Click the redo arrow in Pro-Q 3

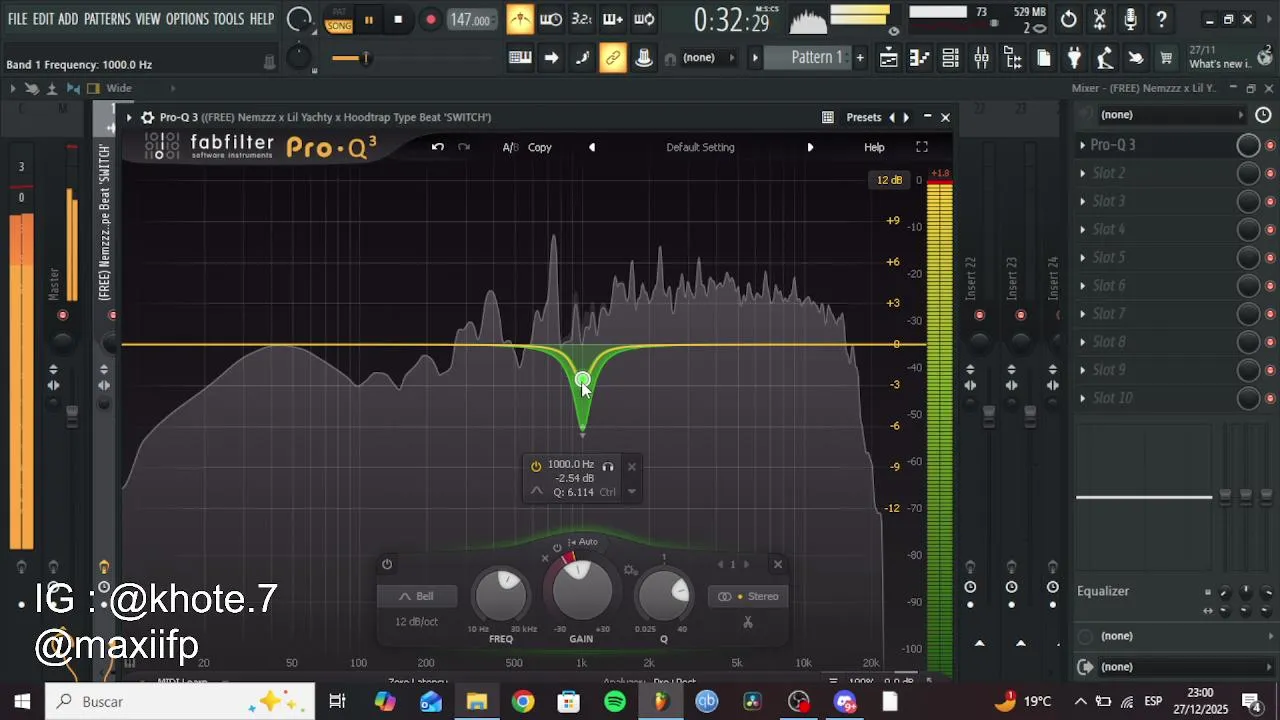464,147
